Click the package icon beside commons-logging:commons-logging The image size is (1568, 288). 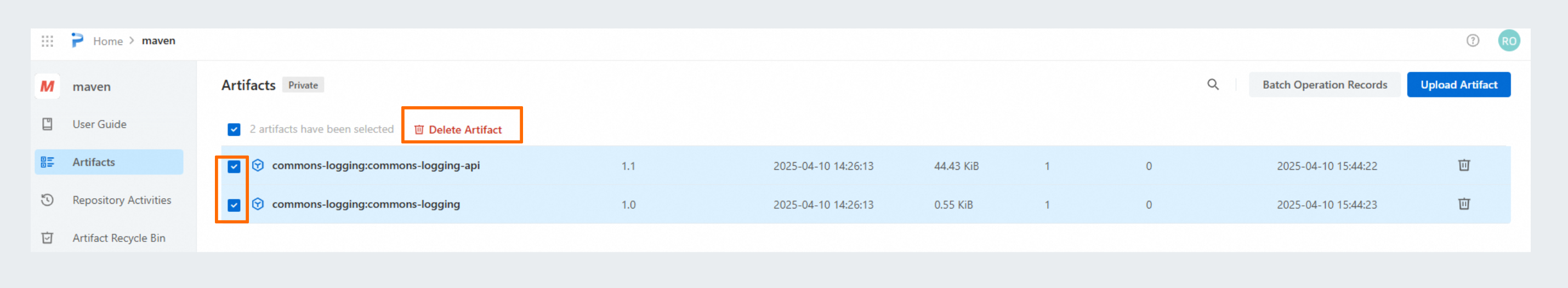click(258, 204)
